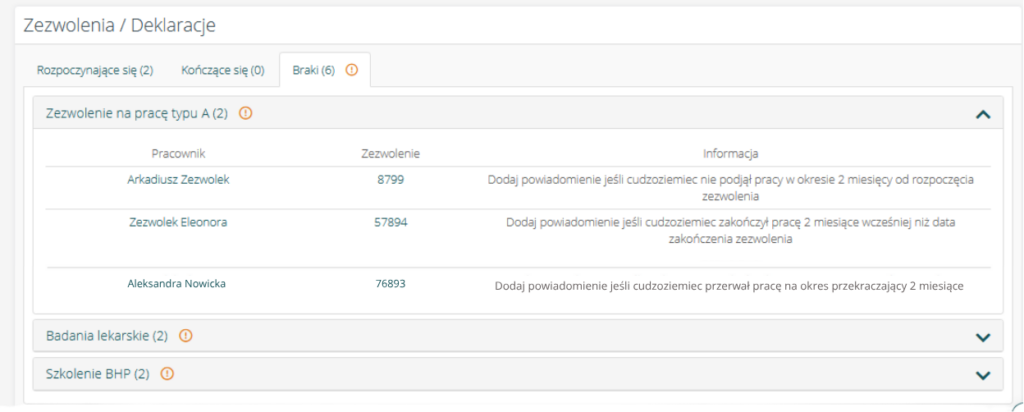Screen dimensions: 1024x412
Task: Click the Informacja column header
Action: pos(730,154)
